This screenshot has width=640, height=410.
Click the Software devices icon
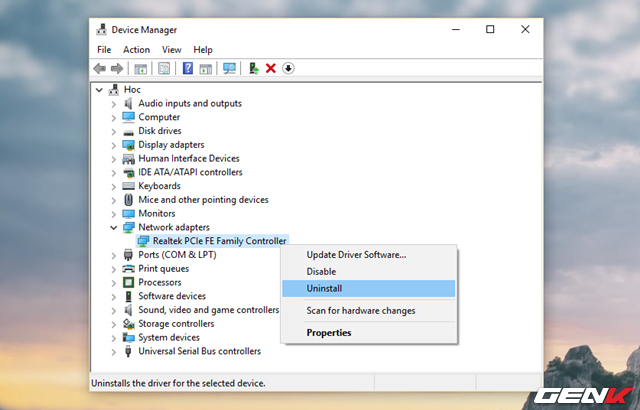point(129,297)
